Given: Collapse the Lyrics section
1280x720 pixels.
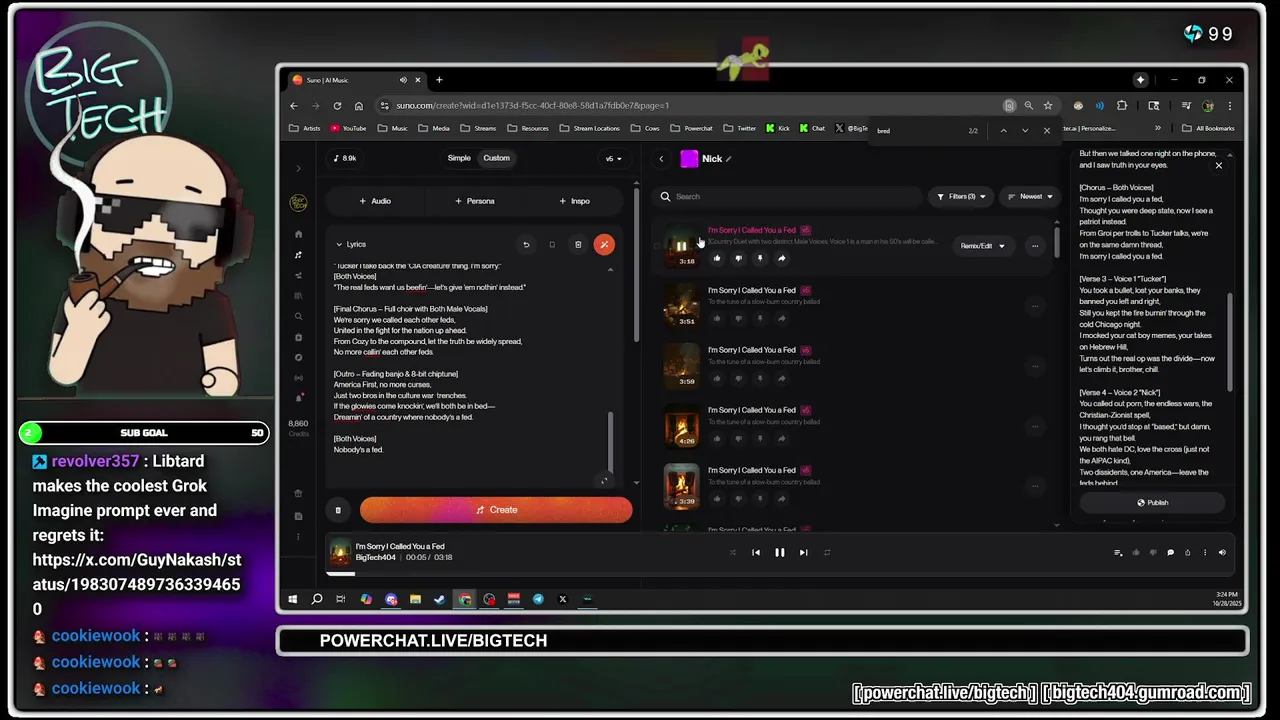Looking at the screenshot, I should [339, 244].
